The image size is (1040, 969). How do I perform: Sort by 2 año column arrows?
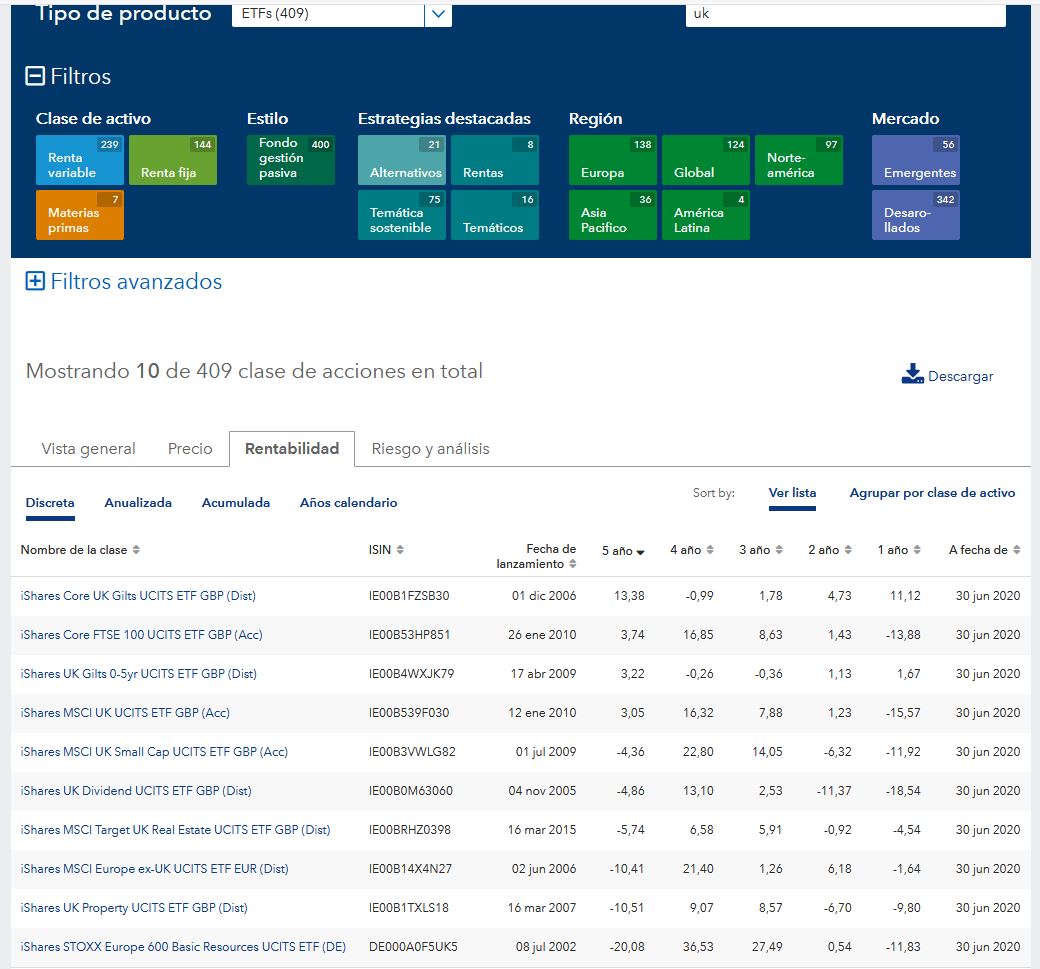(x=848, y=550)
